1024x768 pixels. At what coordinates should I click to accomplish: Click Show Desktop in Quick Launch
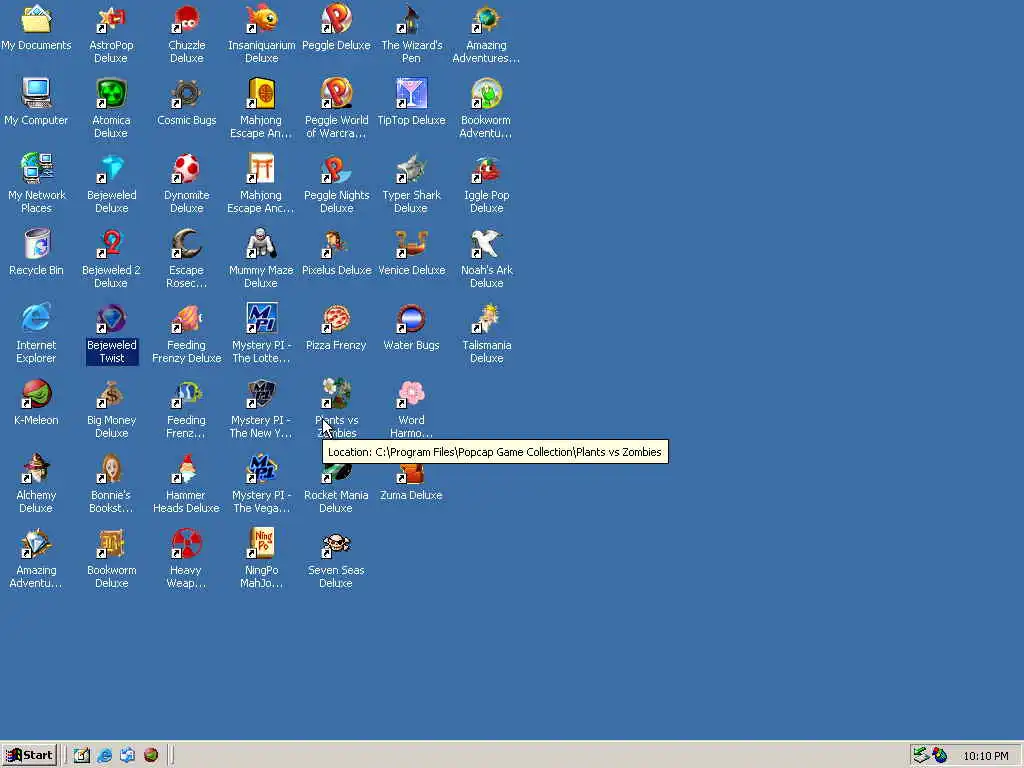[81, 755]
